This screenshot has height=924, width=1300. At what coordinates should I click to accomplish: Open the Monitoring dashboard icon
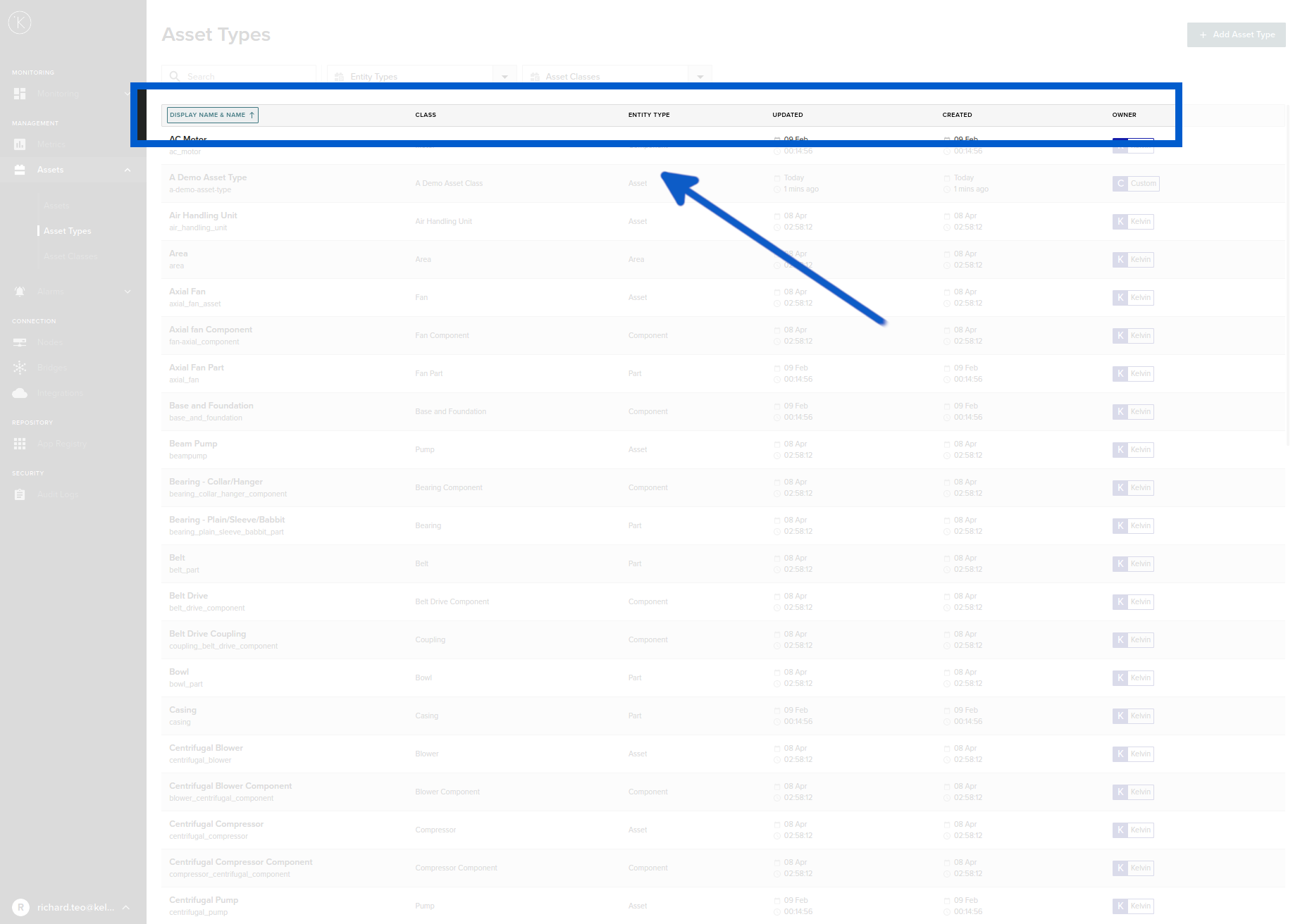click(x=20, y=94)
